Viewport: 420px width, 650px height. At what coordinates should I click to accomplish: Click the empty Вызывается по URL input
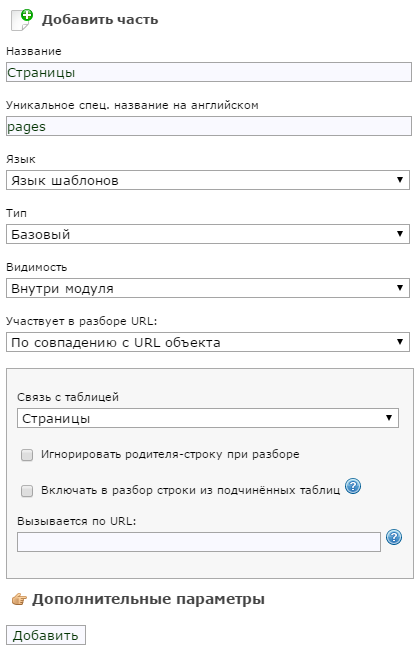click(199, 542)
